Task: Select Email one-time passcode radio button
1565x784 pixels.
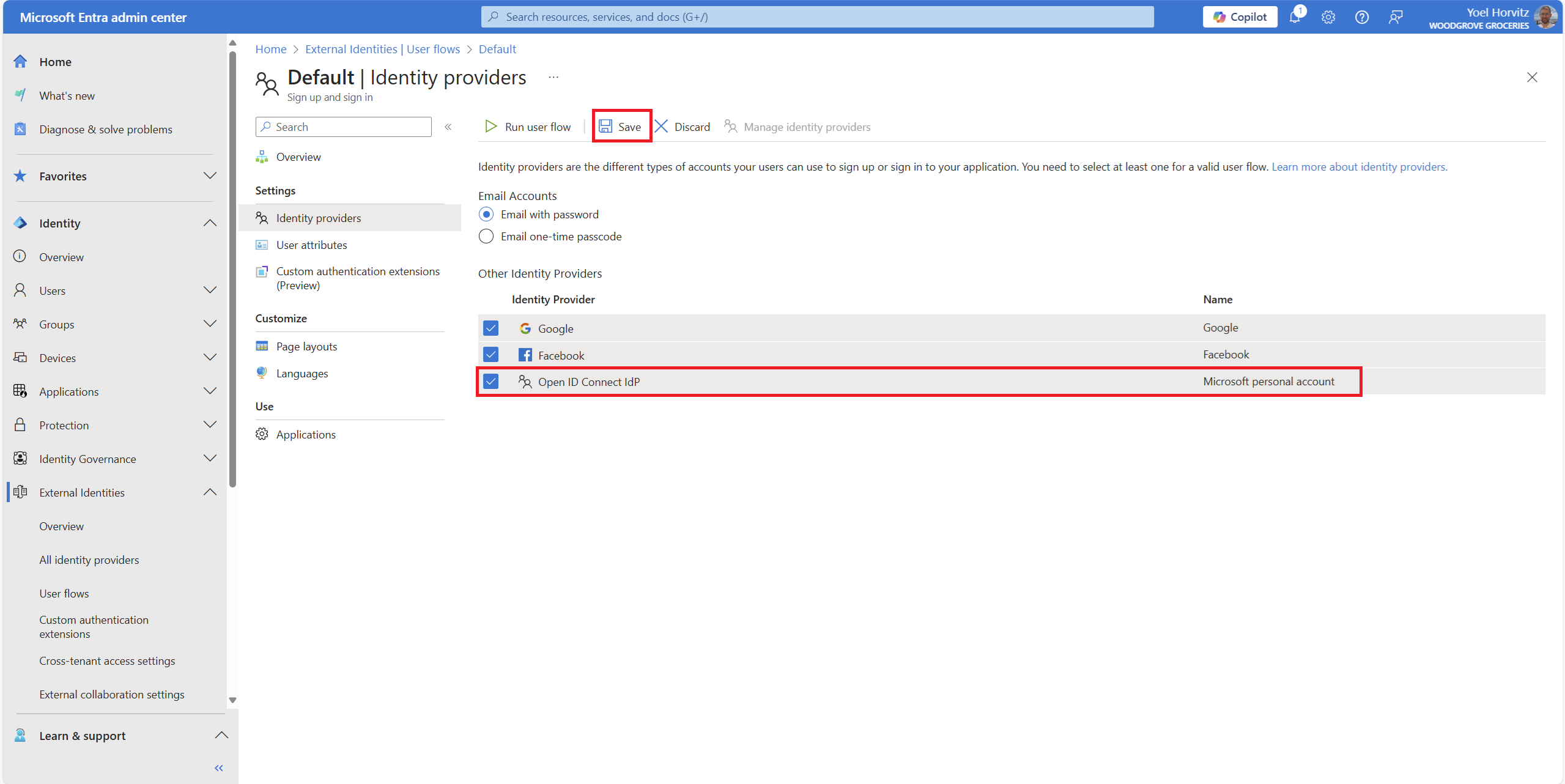Action: coord(486,237)
